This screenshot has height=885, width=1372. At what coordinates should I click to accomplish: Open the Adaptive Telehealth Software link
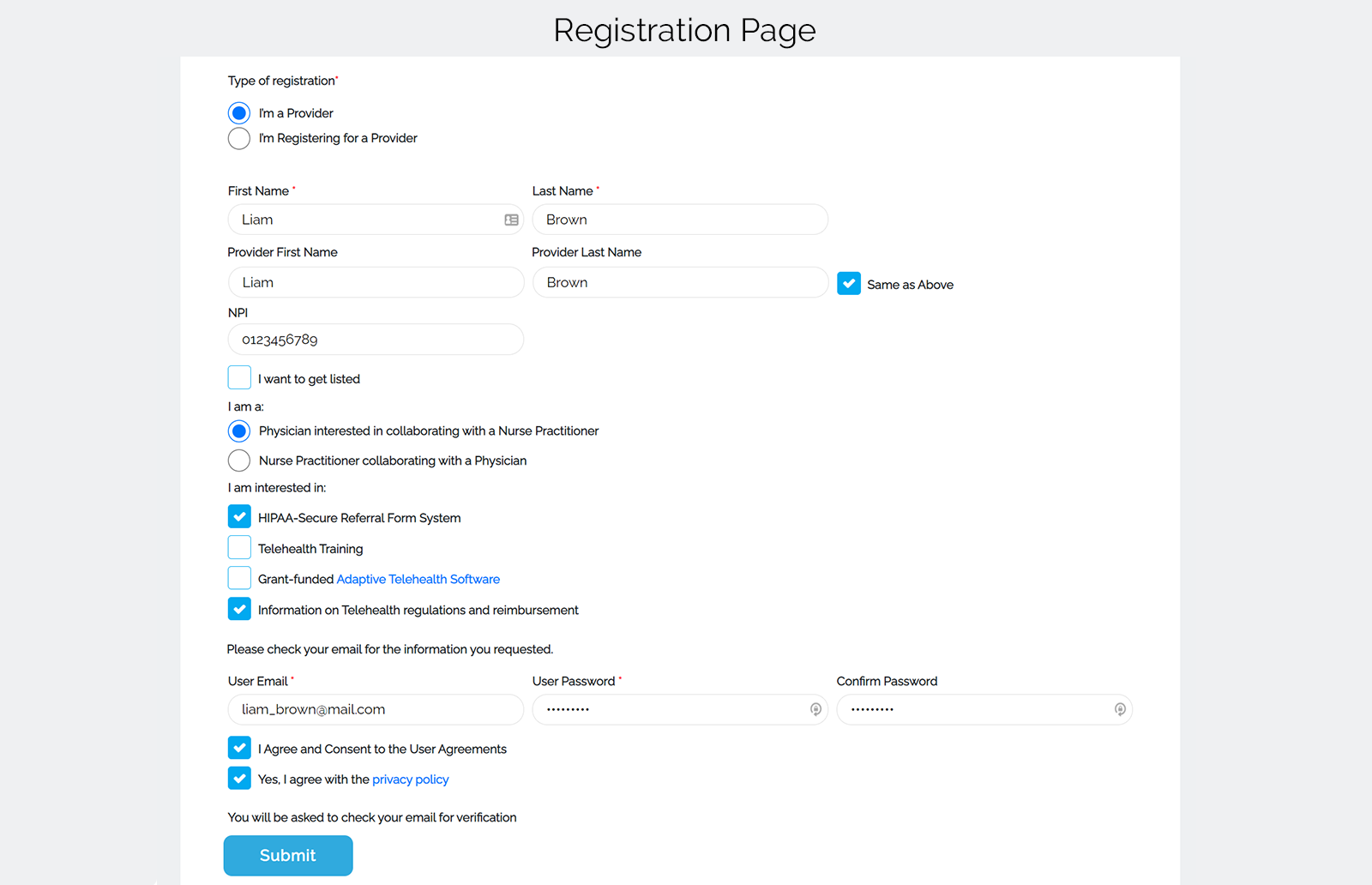[418, 580]
